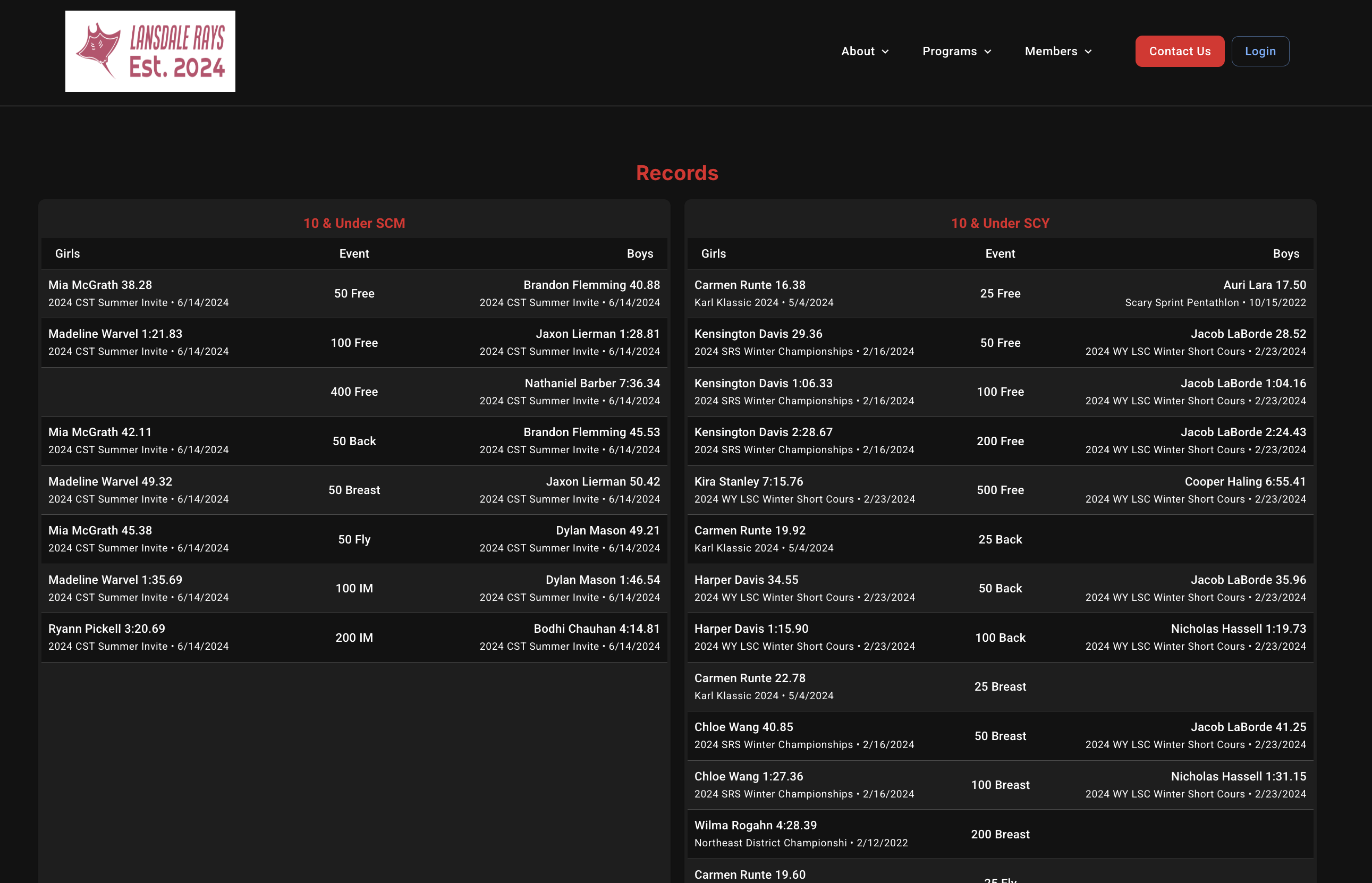The height and width of the screenshot is (883, 1372).
Task: Click Cooper Haling 6:55.41 record
Action: (1244, 482)
